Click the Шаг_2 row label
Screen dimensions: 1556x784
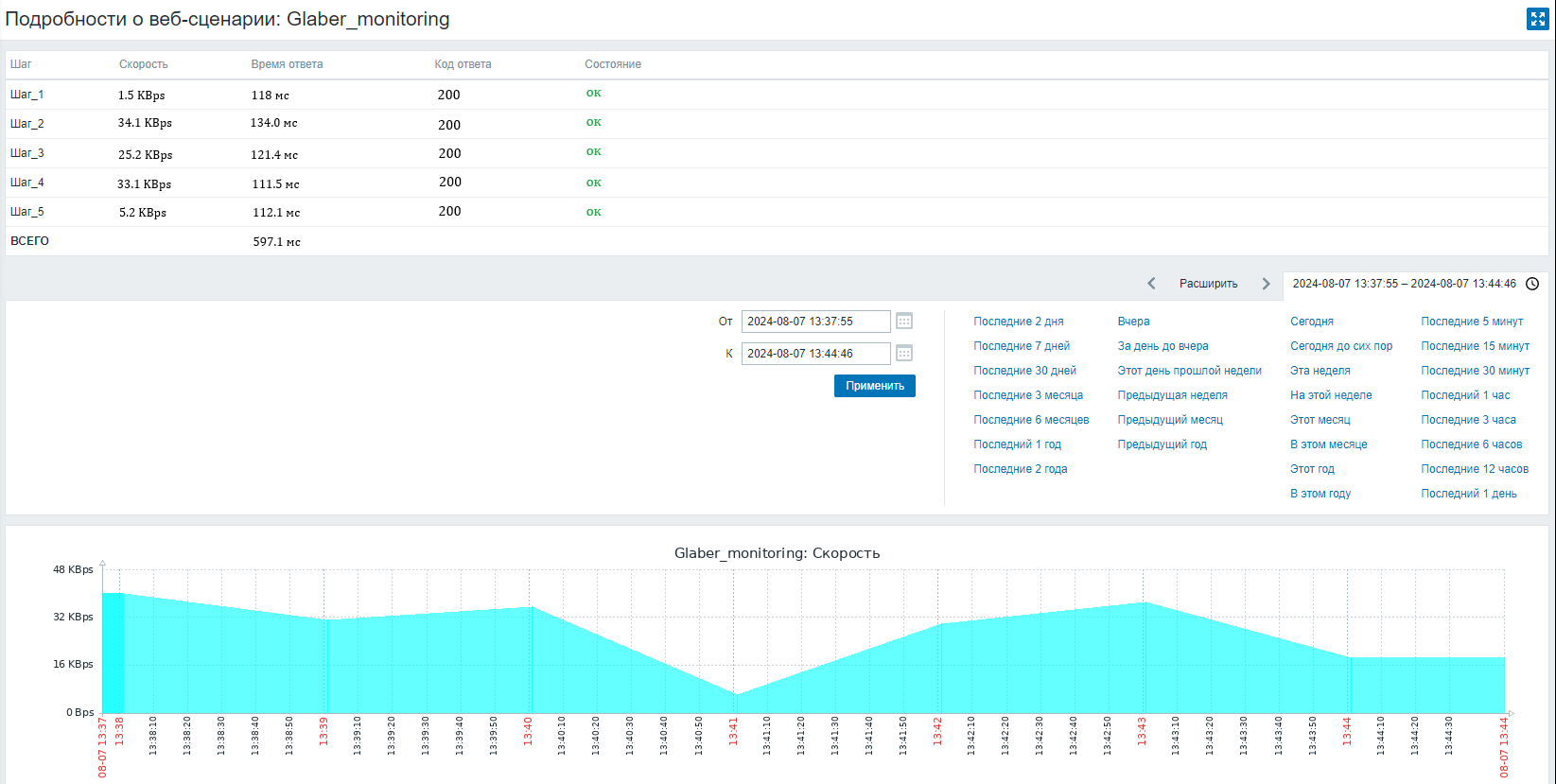26,124
